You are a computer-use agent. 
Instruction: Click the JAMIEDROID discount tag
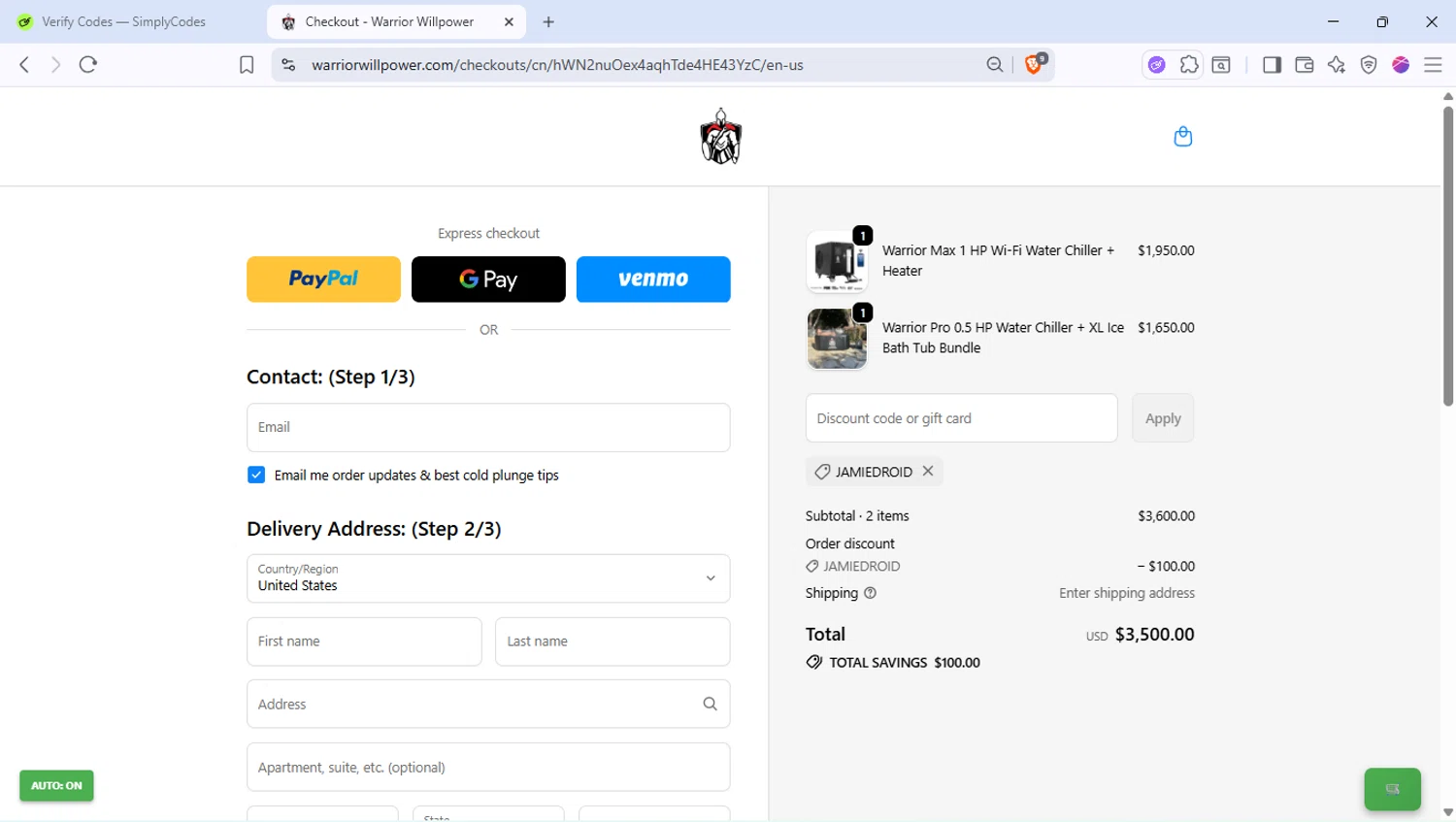click(x=874, y=472)
